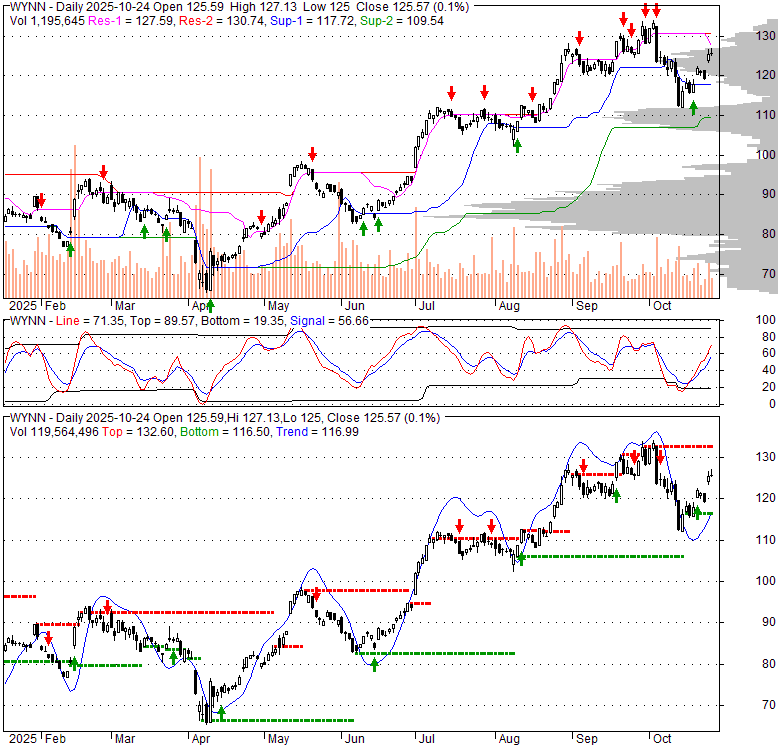Click the 'Sep' month label on bottom chart axis
This screenshot has height=745, width=780.
point(586,739)
